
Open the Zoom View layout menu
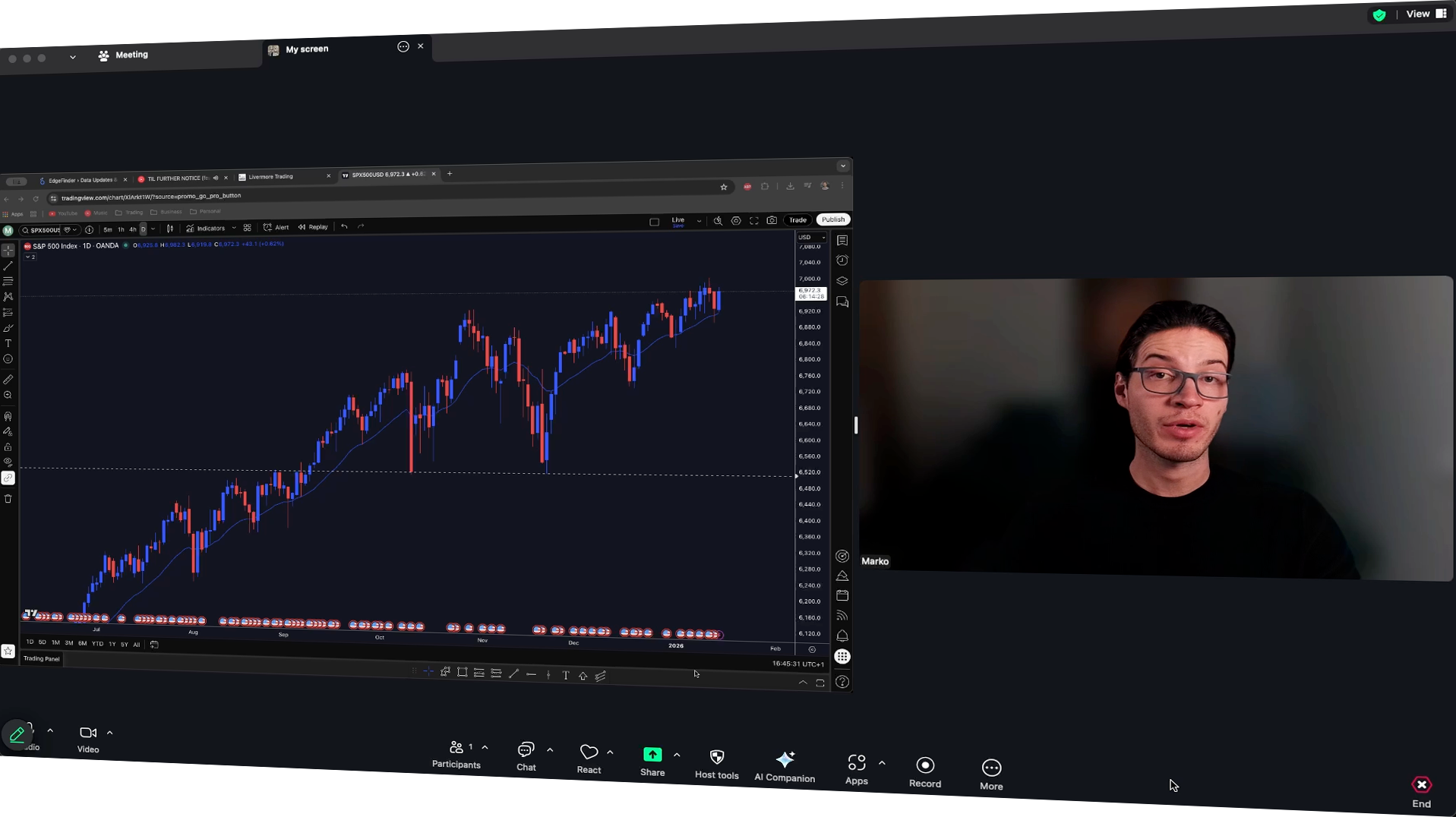click(1426, 14)
